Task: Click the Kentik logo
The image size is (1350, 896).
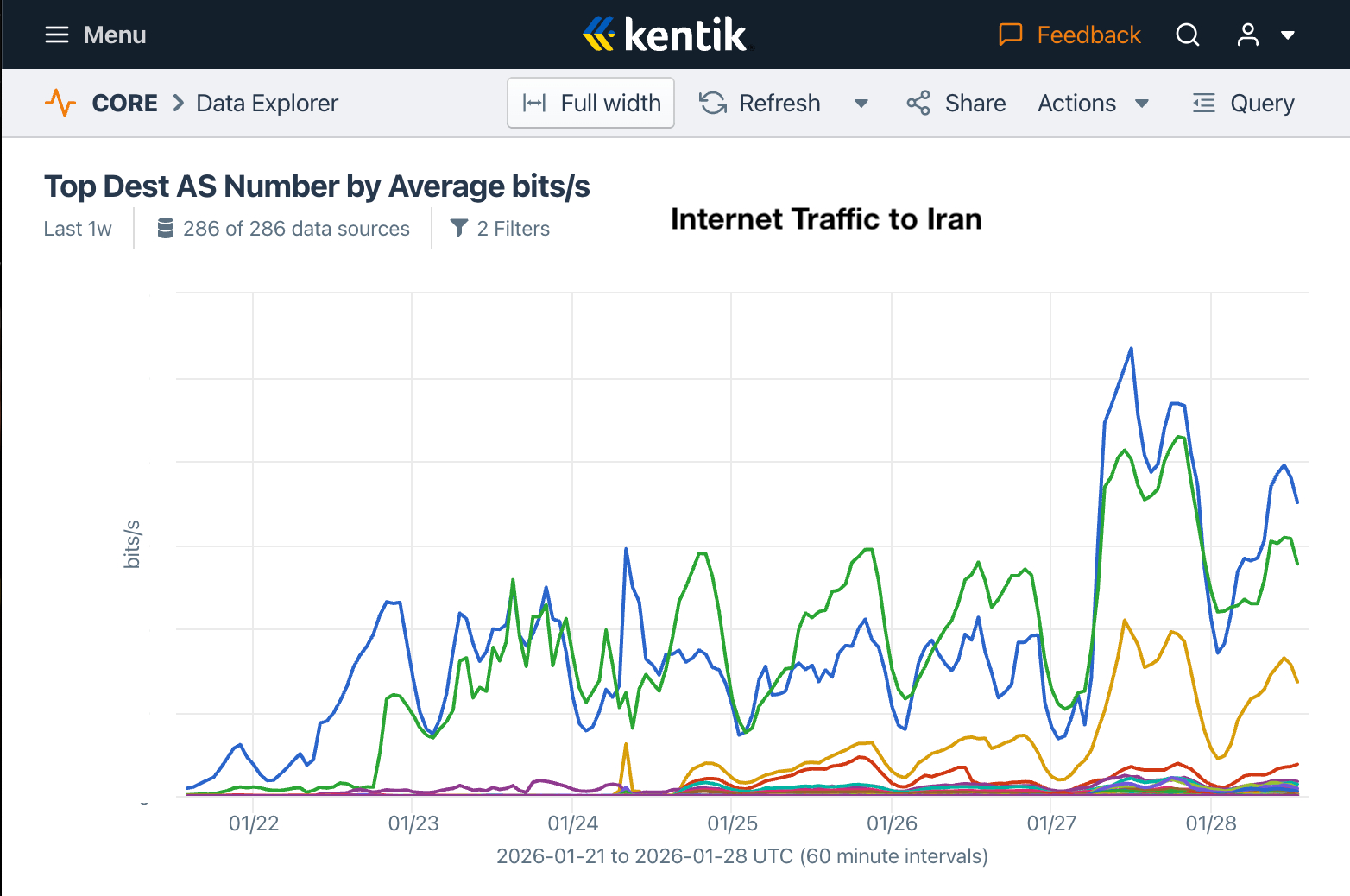Action: click(x=665, y=35)
